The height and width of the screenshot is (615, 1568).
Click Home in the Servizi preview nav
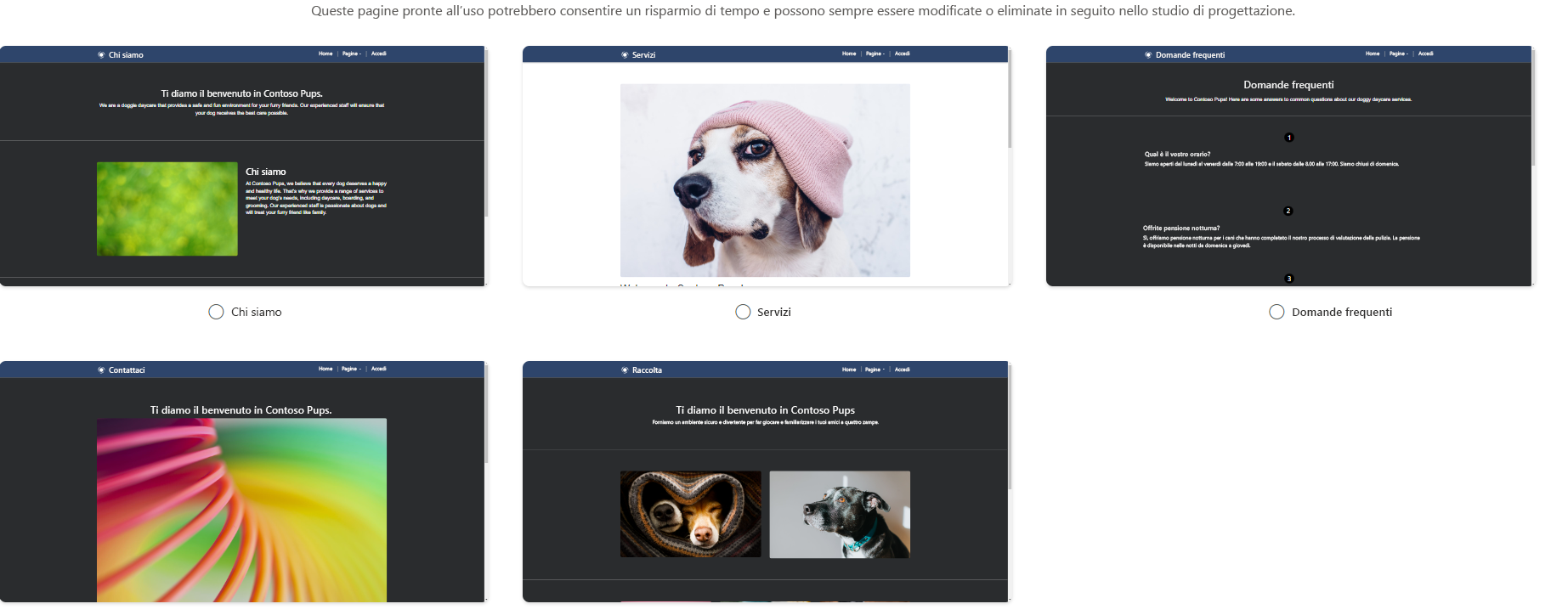point(849,54)
